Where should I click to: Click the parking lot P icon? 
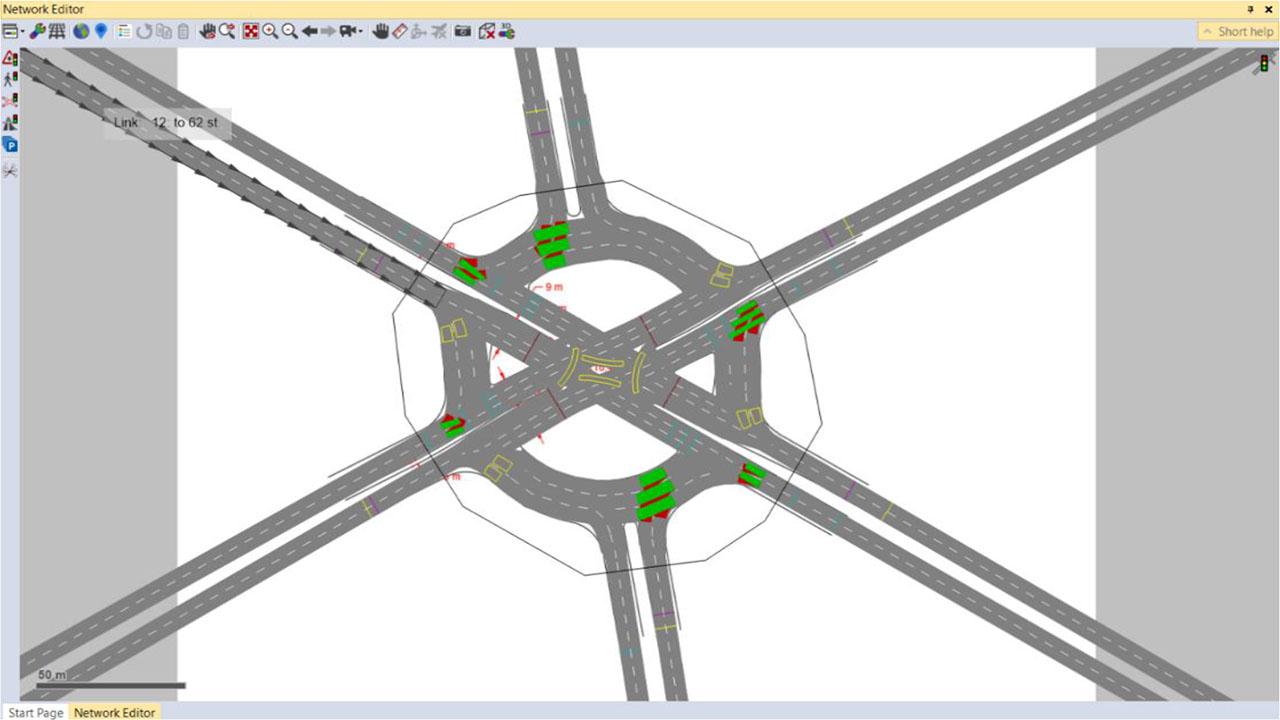coord(10,146)
